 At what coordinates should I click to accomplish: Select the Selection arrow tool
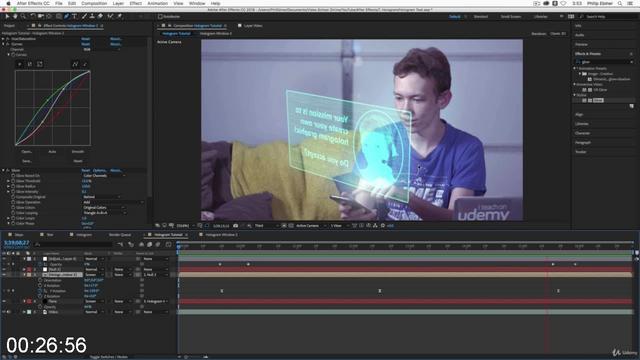pyautogui.click(x=7, y=16)
